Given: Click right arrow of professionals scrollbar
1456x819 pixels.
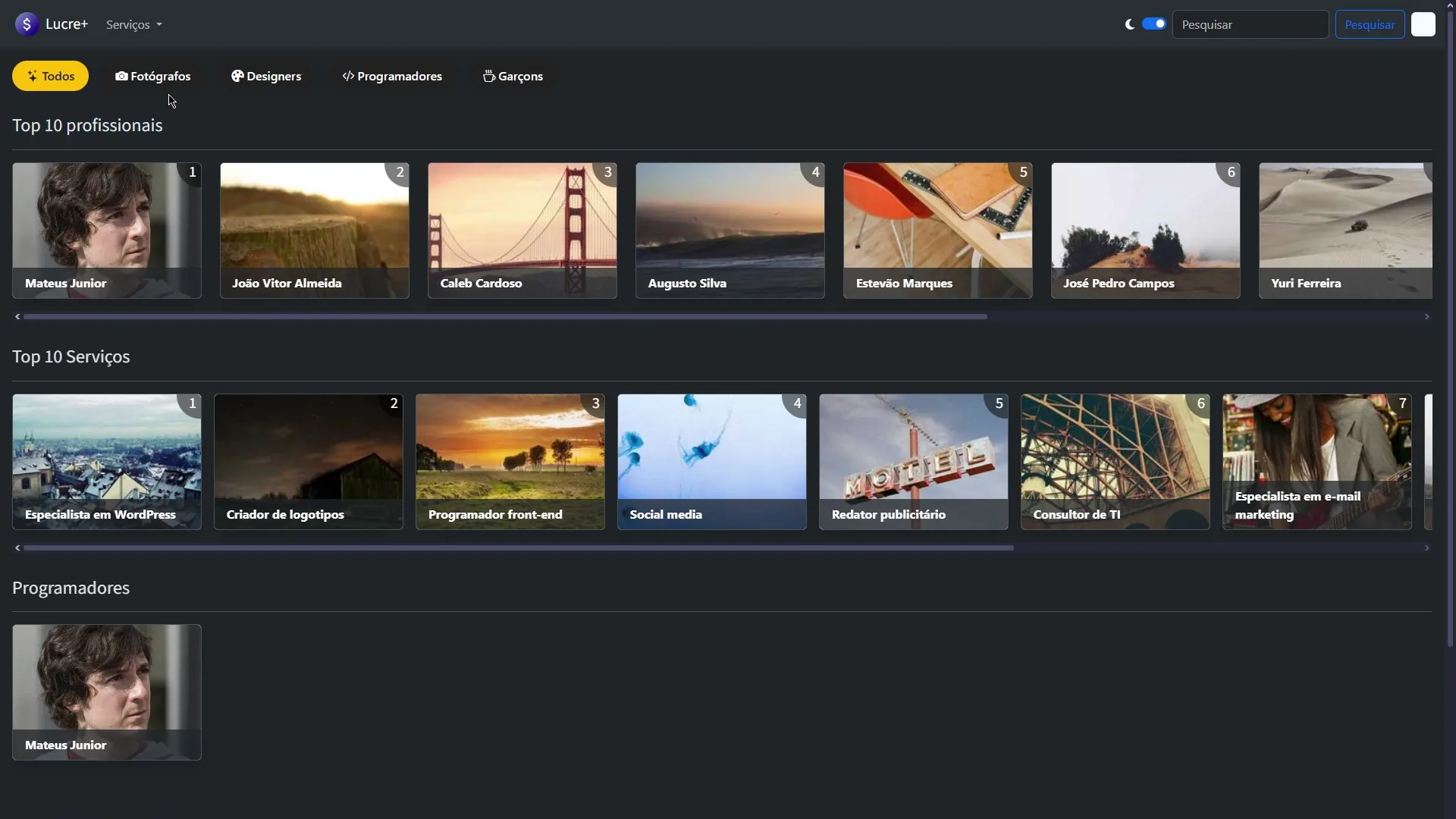Looking at the screenshot, I should pyautogui.click(x=1427, y=316).
